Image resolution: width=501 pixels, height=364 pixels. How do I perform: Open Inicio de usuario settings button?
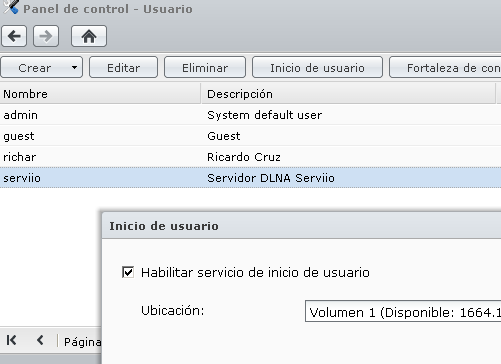point(317,68)
